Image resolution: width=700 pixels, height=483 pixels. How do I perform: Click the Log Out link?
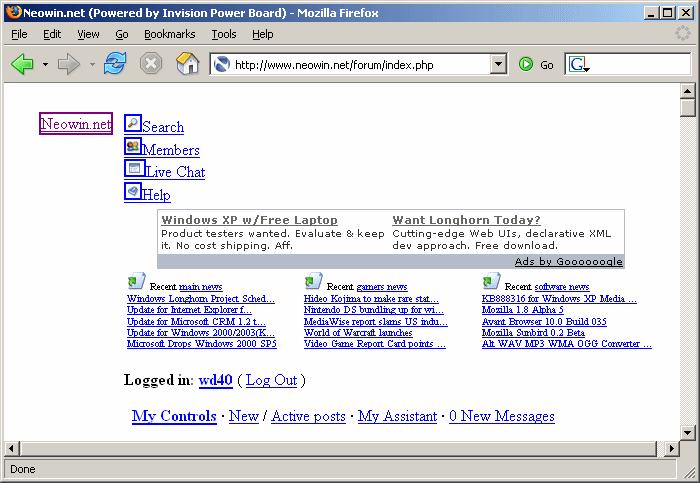coord(271,380)
